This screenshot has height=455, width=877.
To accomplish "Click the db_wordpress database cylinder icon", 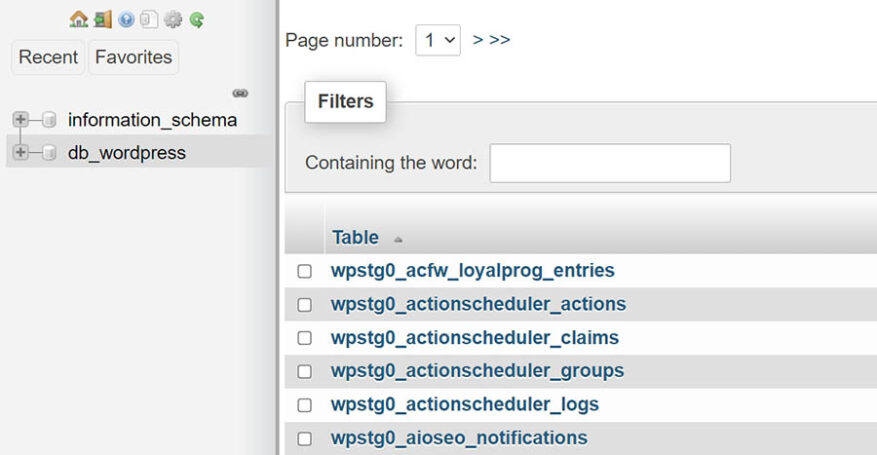I will point(49,153).
